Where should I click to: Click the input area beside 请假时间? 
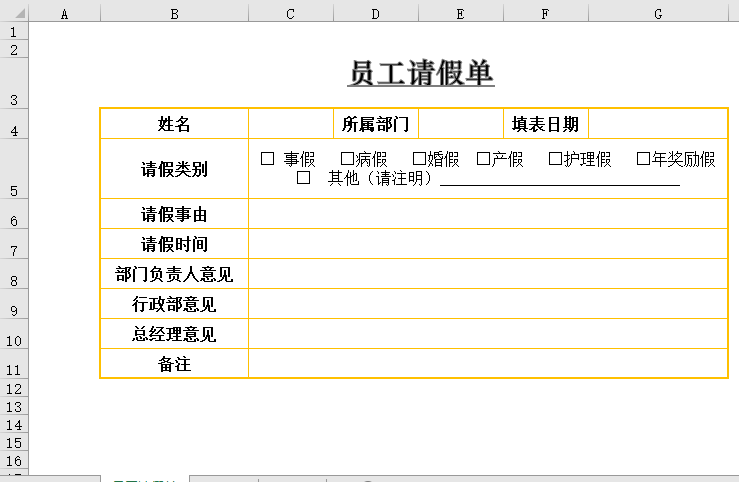click(488, 244)
